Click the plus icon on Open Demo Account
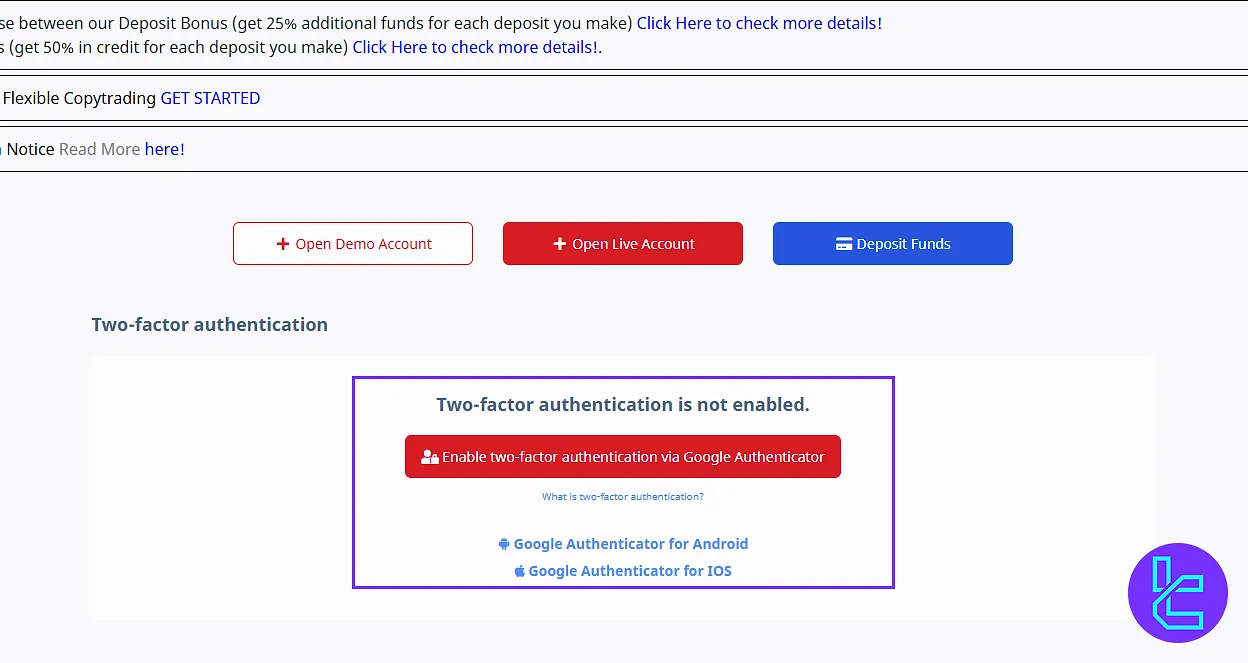Image resolution: width=1248 pixels, height=663 pixels. tap(283, 244)
